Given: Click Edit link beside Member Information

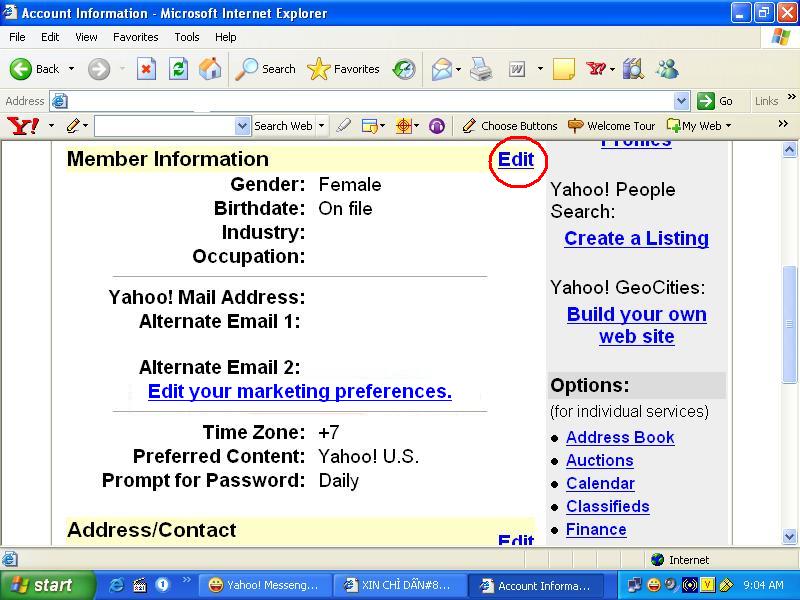Looking at the screenshot, I should [x=516, y=160].
